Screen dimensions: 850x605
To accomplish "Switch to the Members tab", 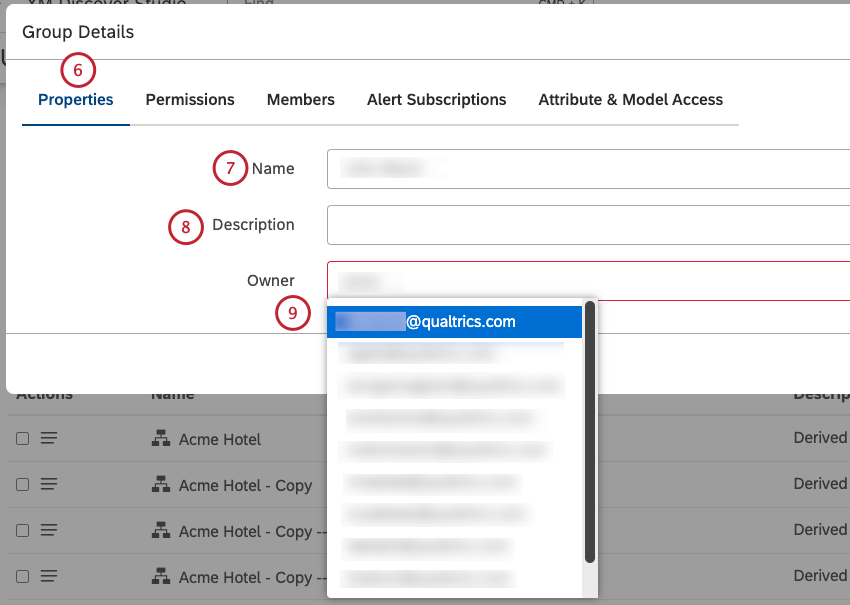I will pyautogui.click(x=300, y=99).
